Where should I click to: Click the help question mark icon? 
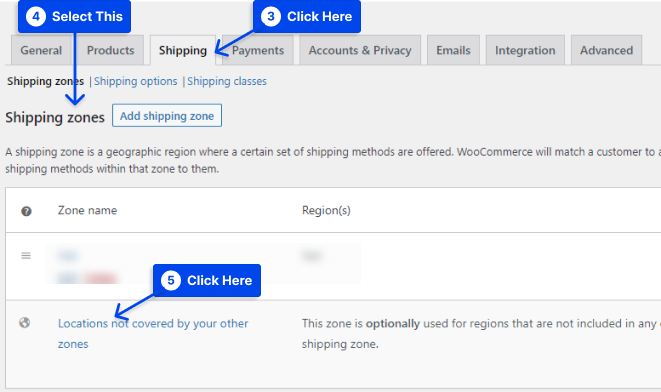click(x=26, y=211)
